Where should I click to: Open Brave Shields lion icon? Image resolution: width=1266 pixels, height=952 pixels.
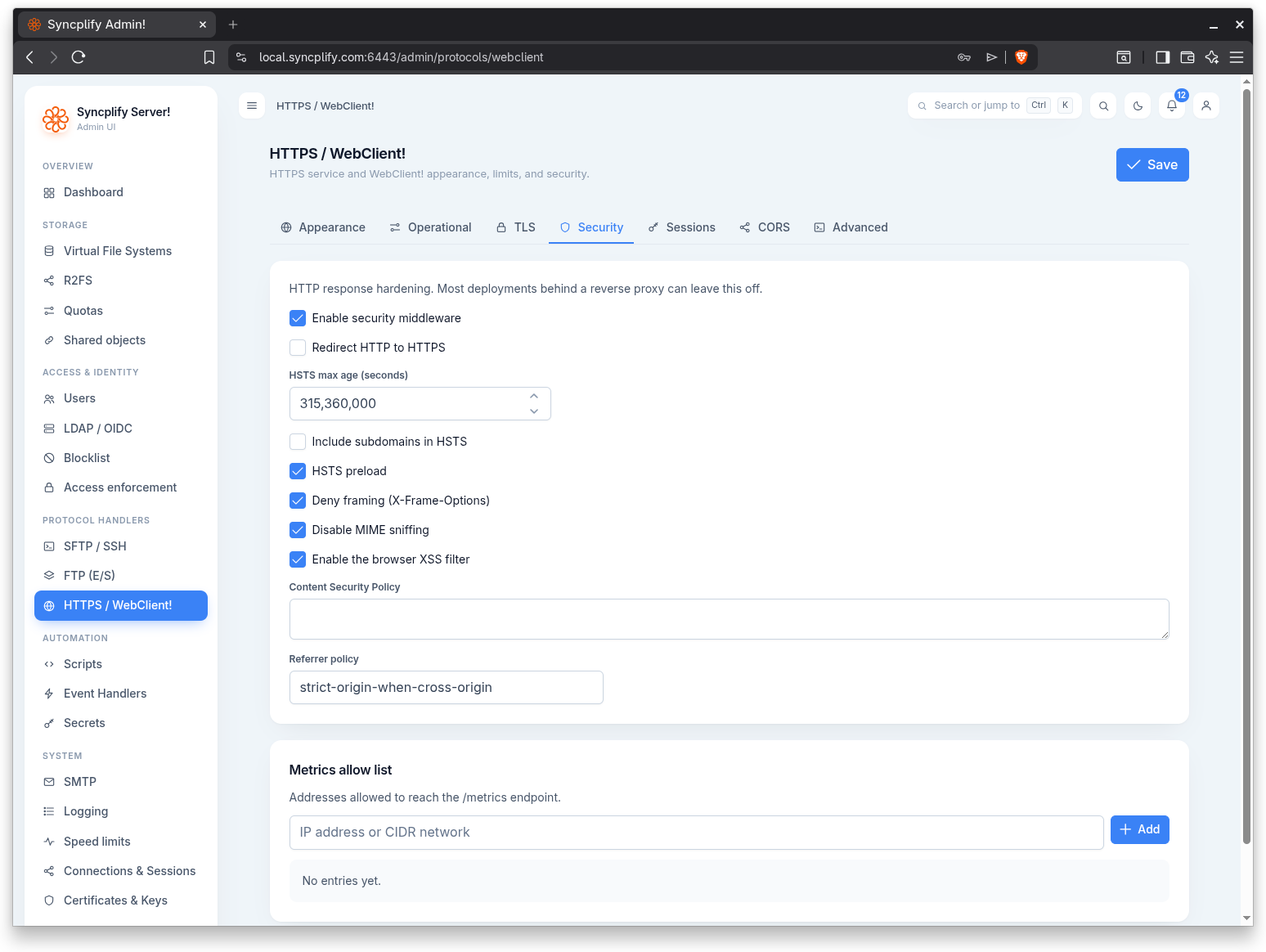(1021, 57)
